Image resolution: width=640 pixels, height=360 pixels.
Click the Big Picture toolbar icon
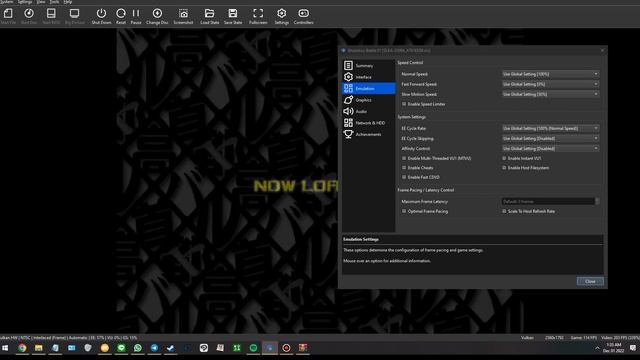pyautogui.click(x=74, y=16)
